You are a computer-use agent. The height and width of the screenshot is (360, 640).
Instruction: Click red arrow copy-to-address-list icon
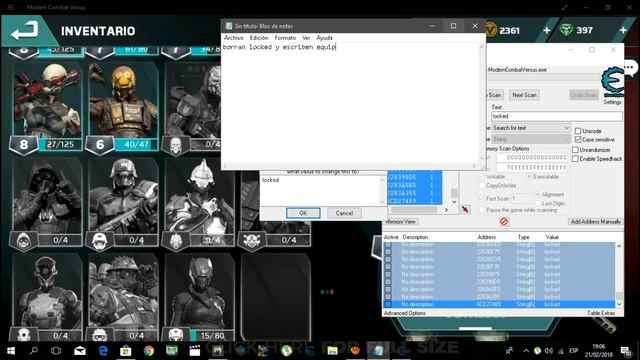point(465,209)
